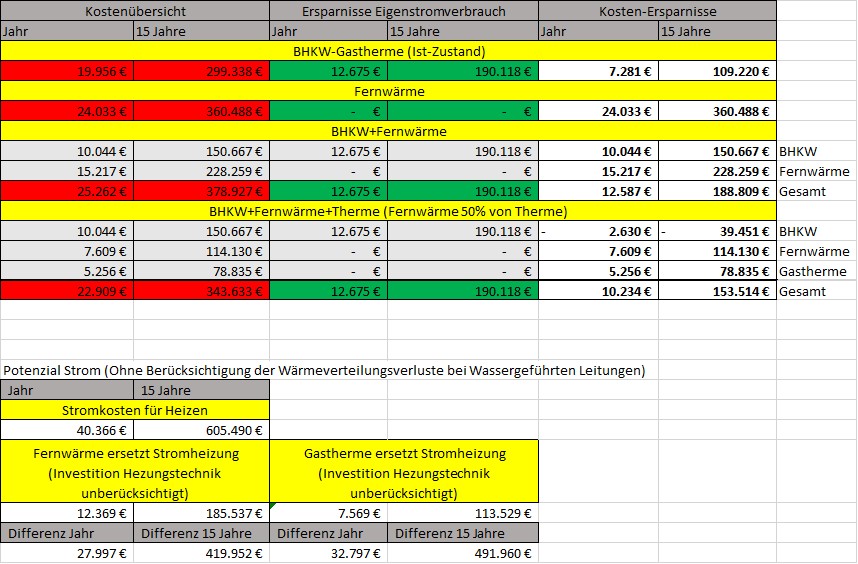This screenshot has height=564, width=858.
Task: Select the Gastherme ersetzt Stromheizung header cell
Action: pyautogui.click(x=404, y=472)
